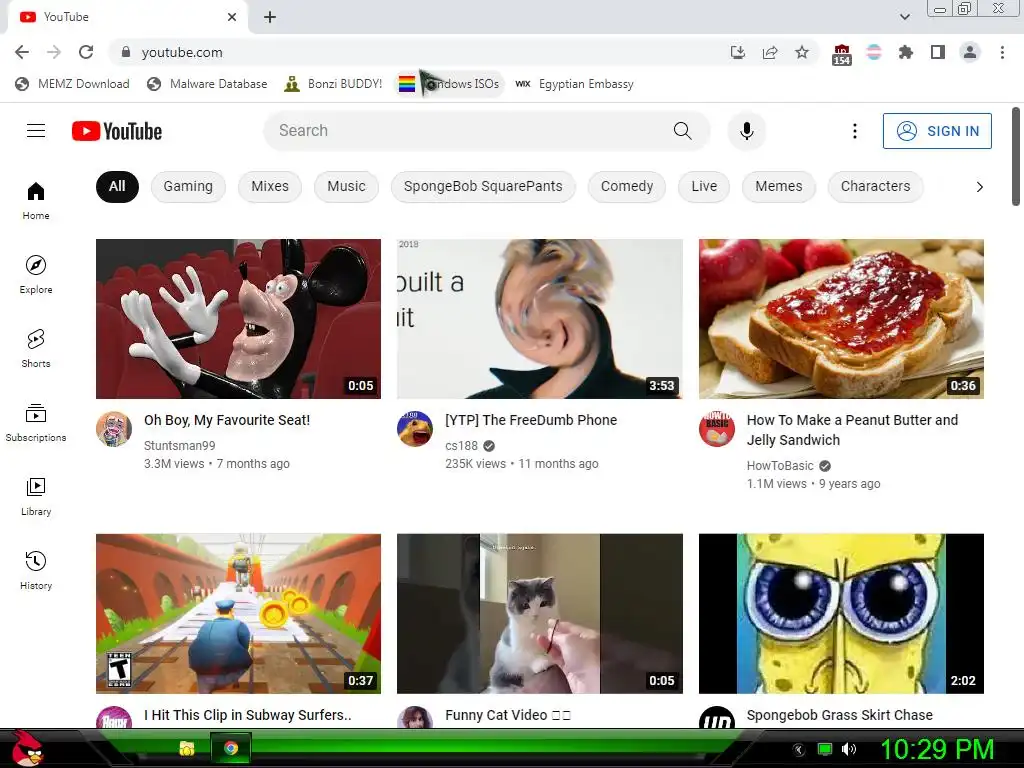Open HowToBasic channel avatar
This screenshot has width=1024, height=768.
(x=716, y=429)
